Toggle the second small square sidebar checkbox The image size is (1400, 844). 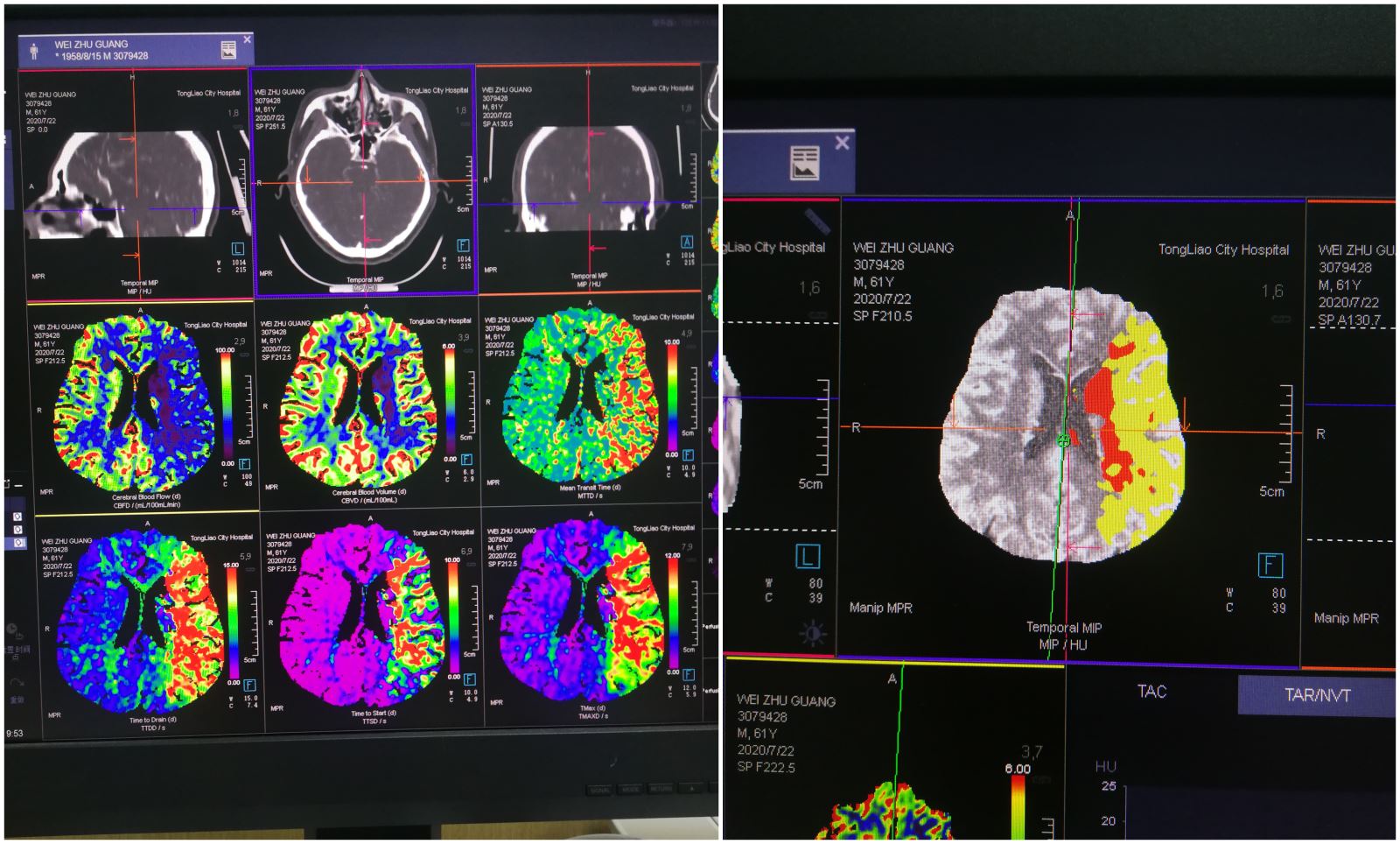17,530
